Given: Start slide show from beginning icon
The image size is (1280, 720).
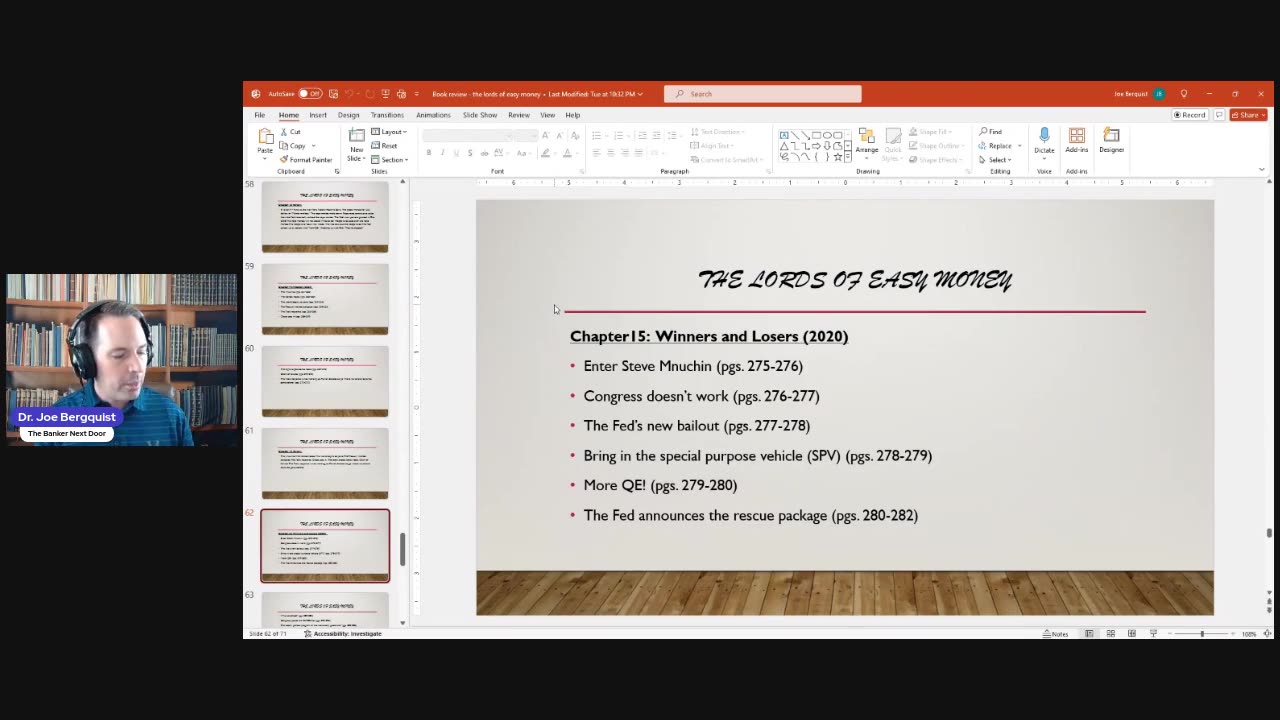Looking at the screenshot, I should (385, 94).
